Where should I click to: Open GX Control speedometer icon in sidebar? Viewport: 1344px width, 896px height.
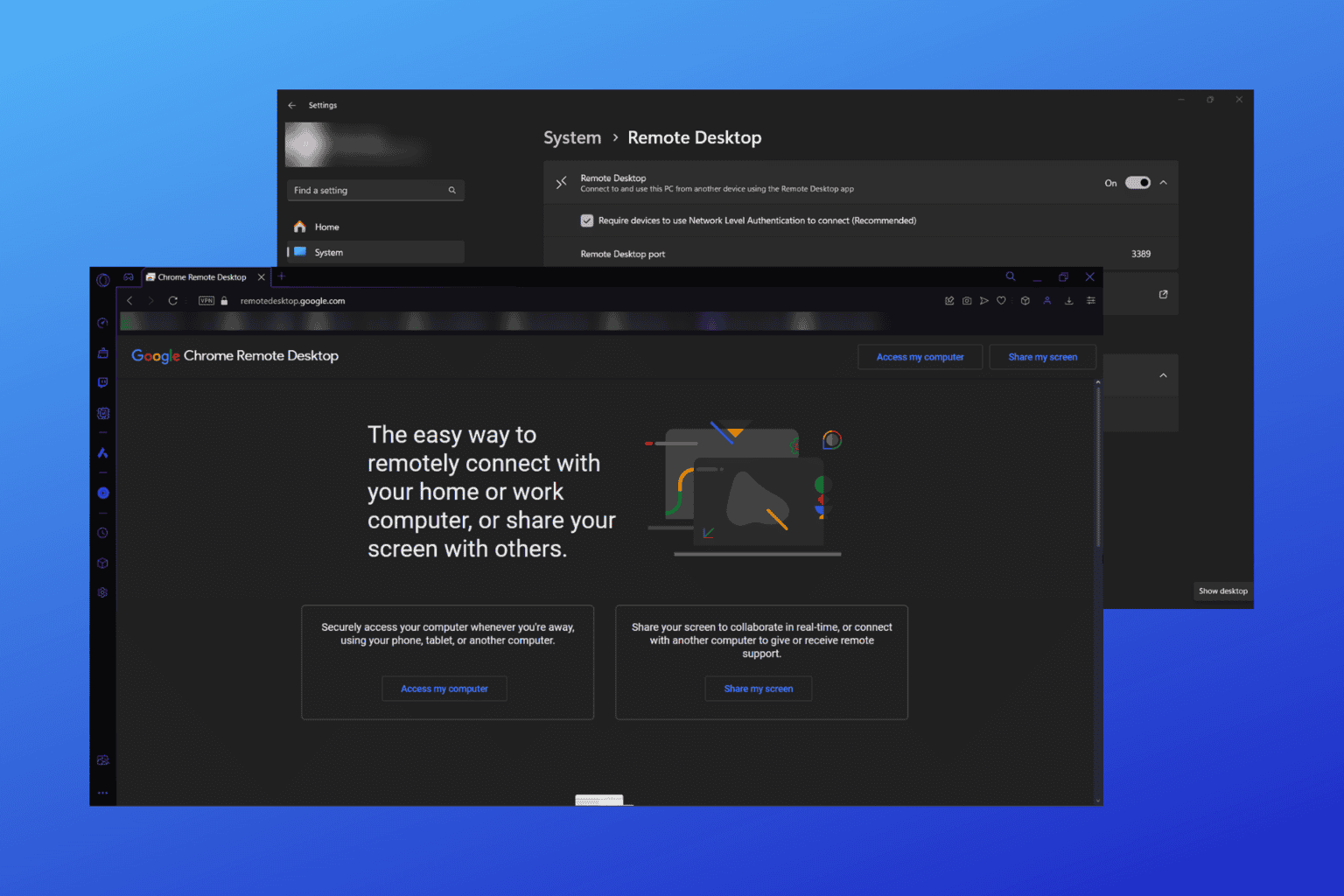click(102, 323)
